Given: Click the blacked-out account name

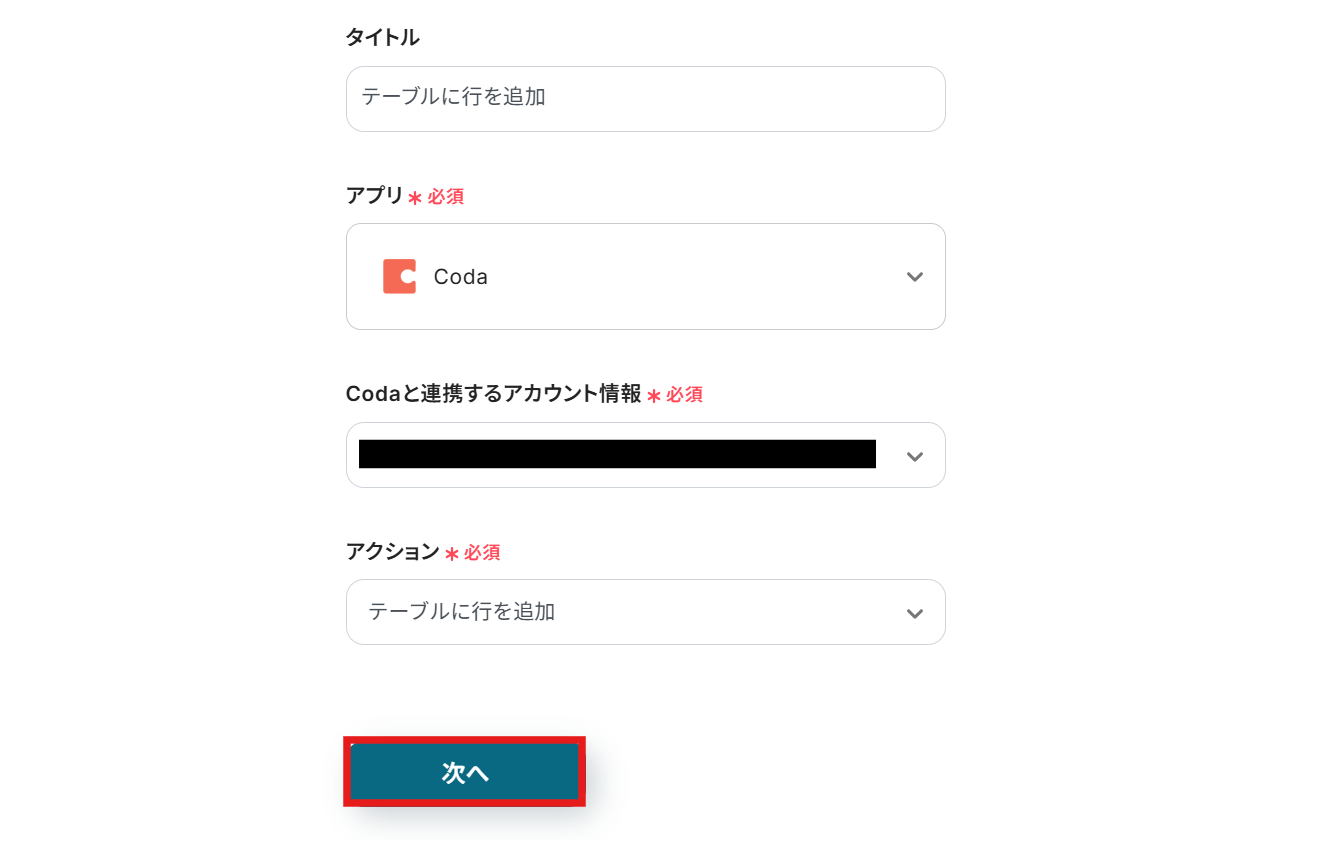Looking at the screenshot, I should [x=617, y=454].
